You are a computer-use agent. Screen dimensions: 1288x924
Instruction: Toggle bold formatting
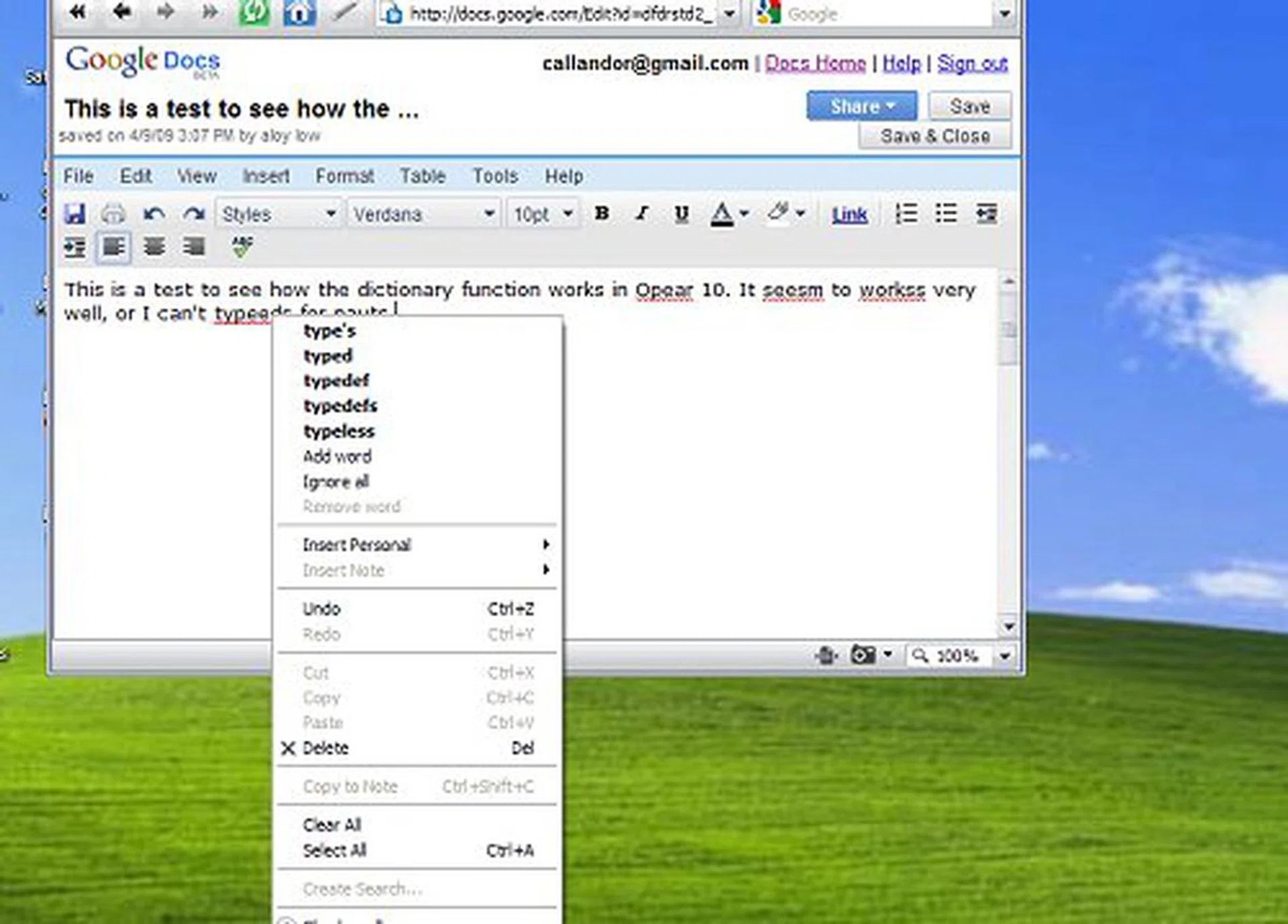tap(602, 214)
